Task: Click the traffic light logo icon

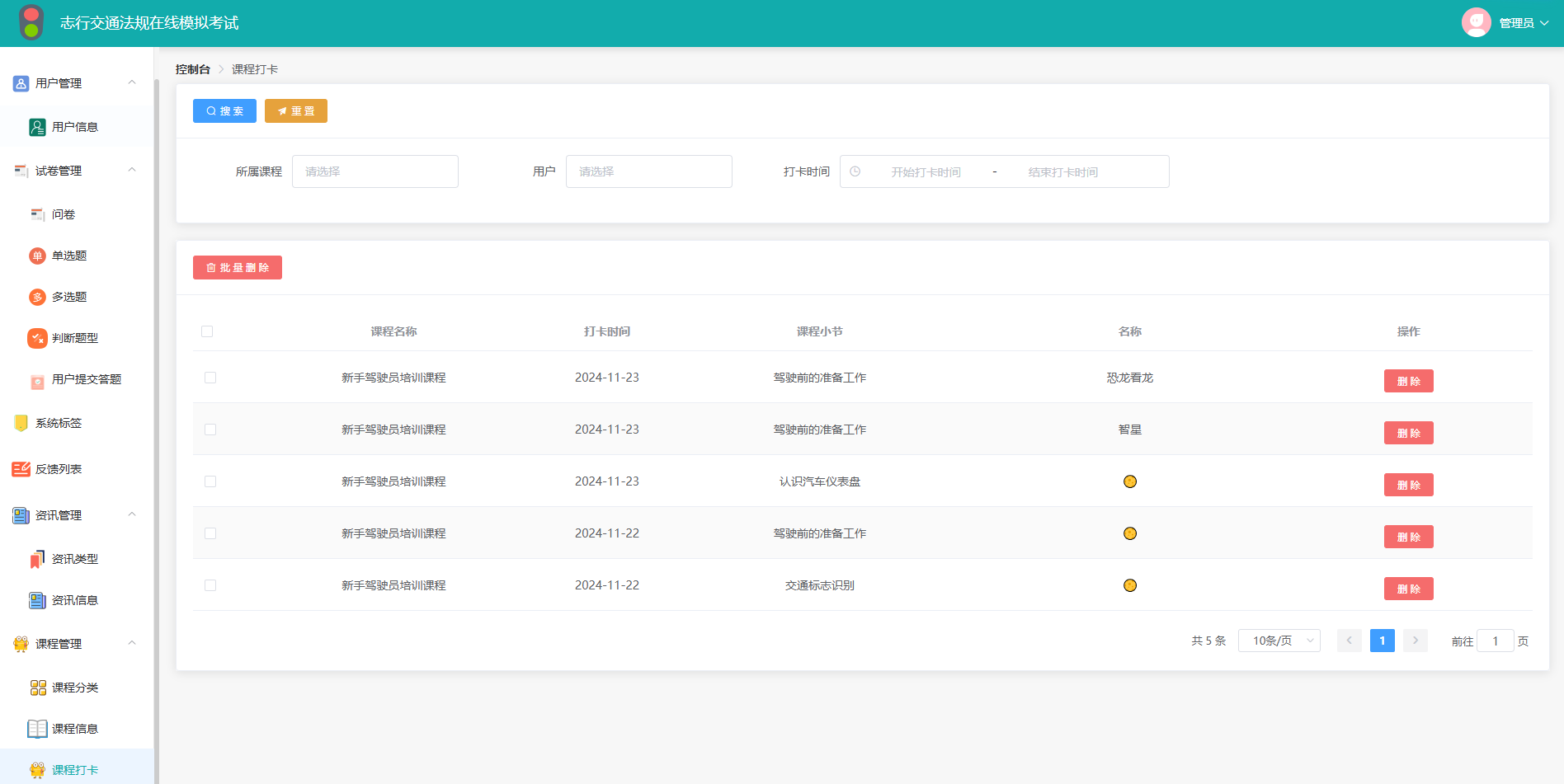Action: (31, 22)
